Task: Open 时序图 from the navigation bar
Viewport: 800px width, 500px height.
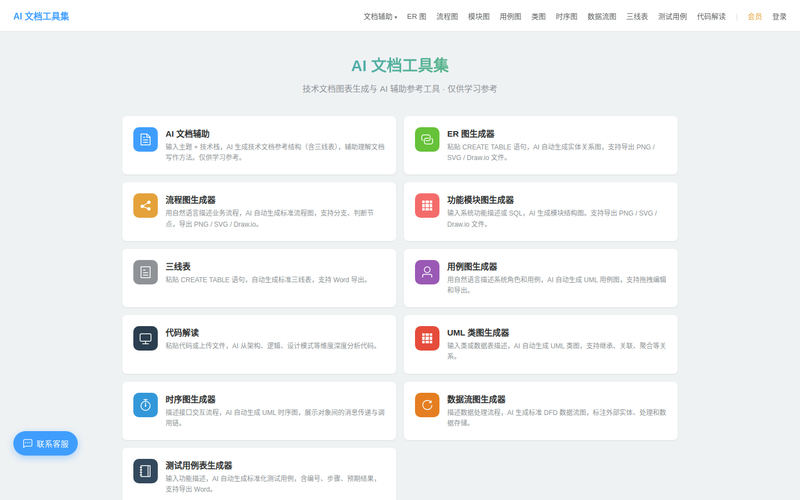Action: click(566, 16)
